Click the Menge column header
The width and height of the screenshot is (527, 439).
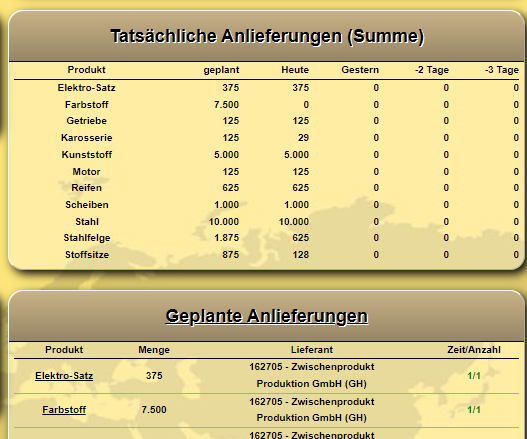pyautogui.click(x=154, y=350)
